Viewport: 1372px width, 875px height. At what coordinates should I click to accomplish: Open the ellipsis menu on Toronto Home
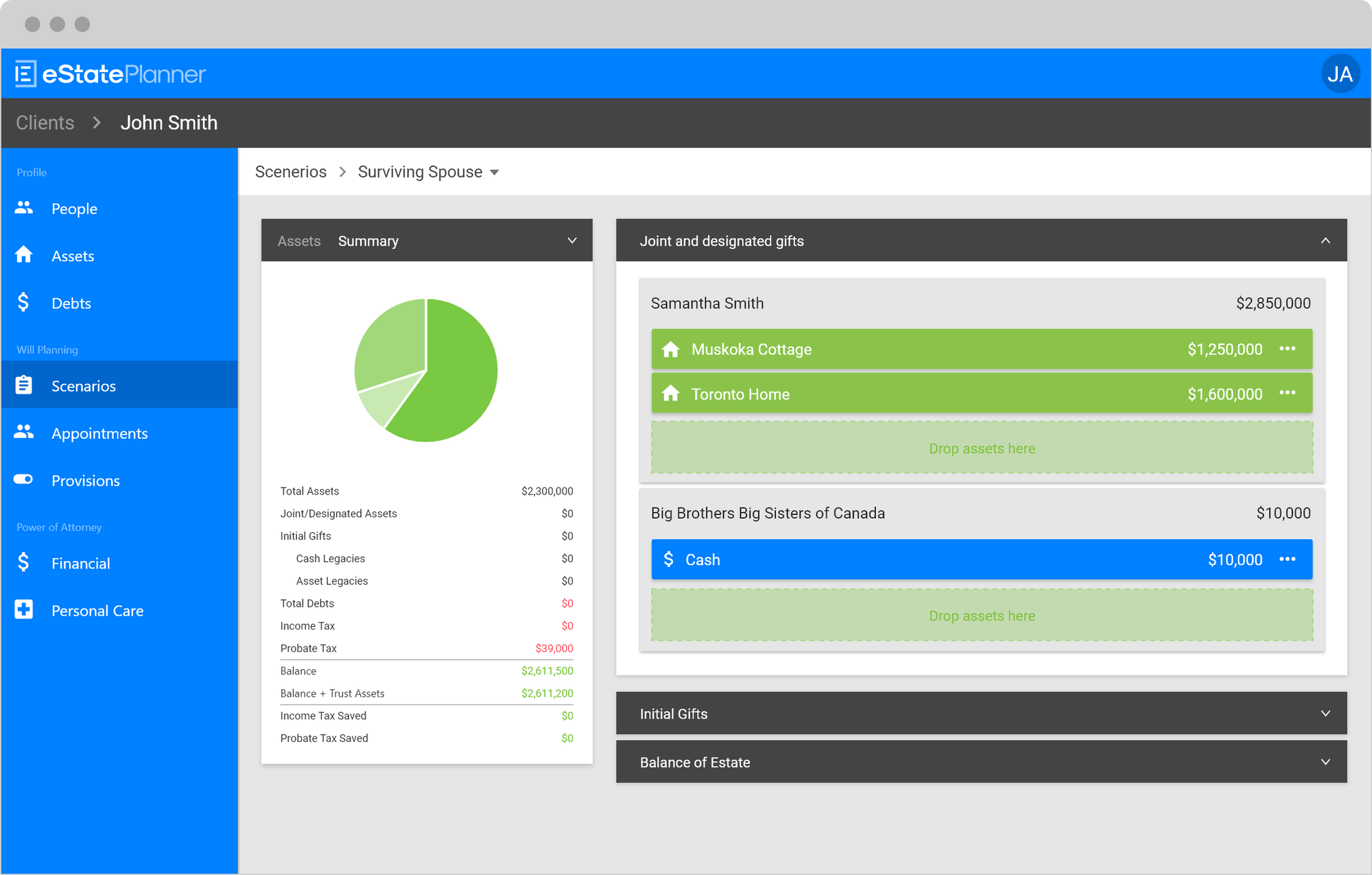(1288, 393)
